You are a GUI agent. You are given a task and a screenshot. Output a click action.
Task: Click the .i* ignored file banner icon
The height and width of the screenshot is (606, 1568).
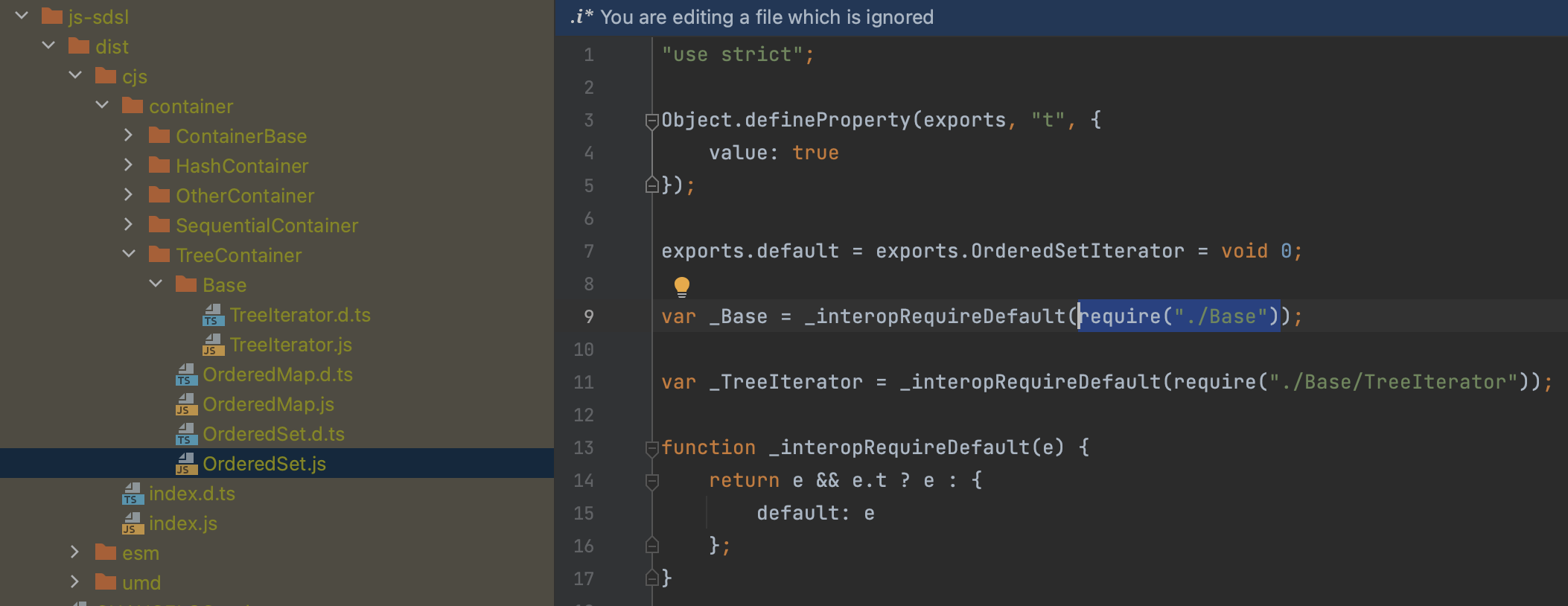coord(581,17)
